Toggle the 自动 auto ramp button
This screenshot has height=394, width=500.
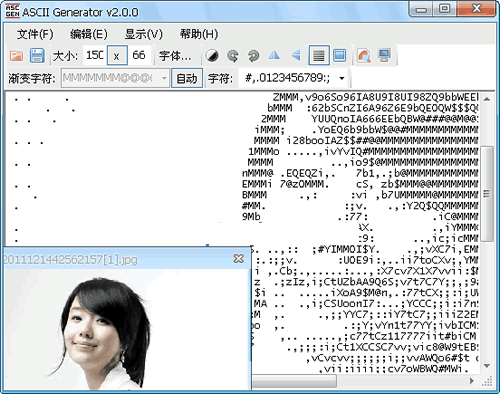(187, 78)
